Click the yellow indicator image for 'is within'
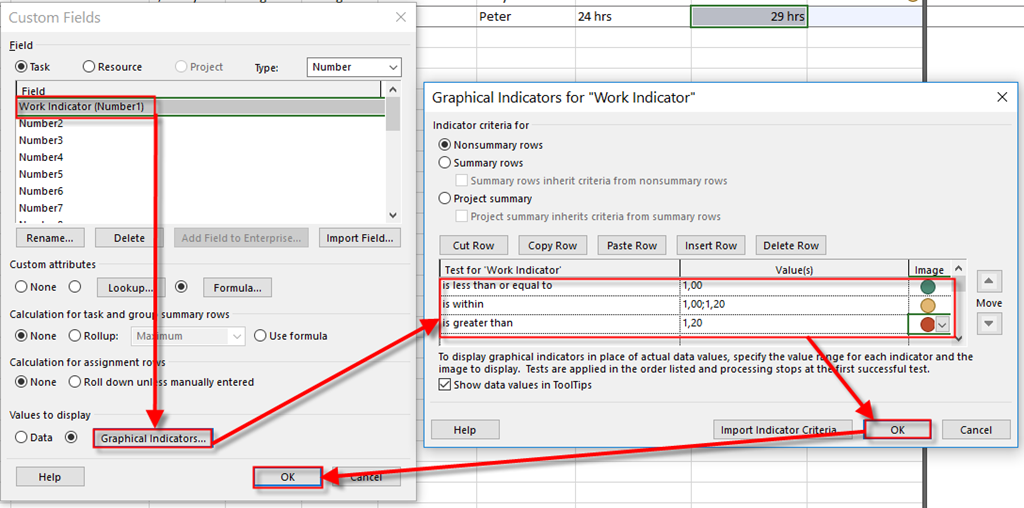This screenshot has height=508, width=1024. tap(927, 305)
